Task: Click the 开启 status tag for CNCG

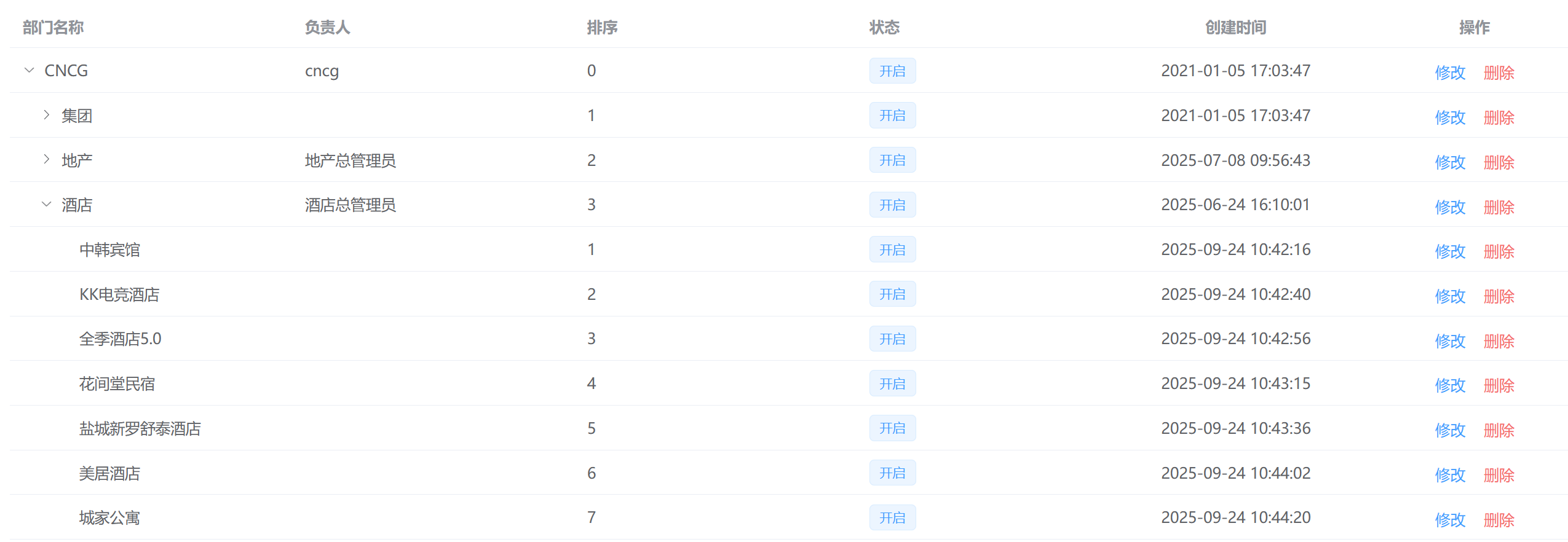Action: tap(892, 71)
